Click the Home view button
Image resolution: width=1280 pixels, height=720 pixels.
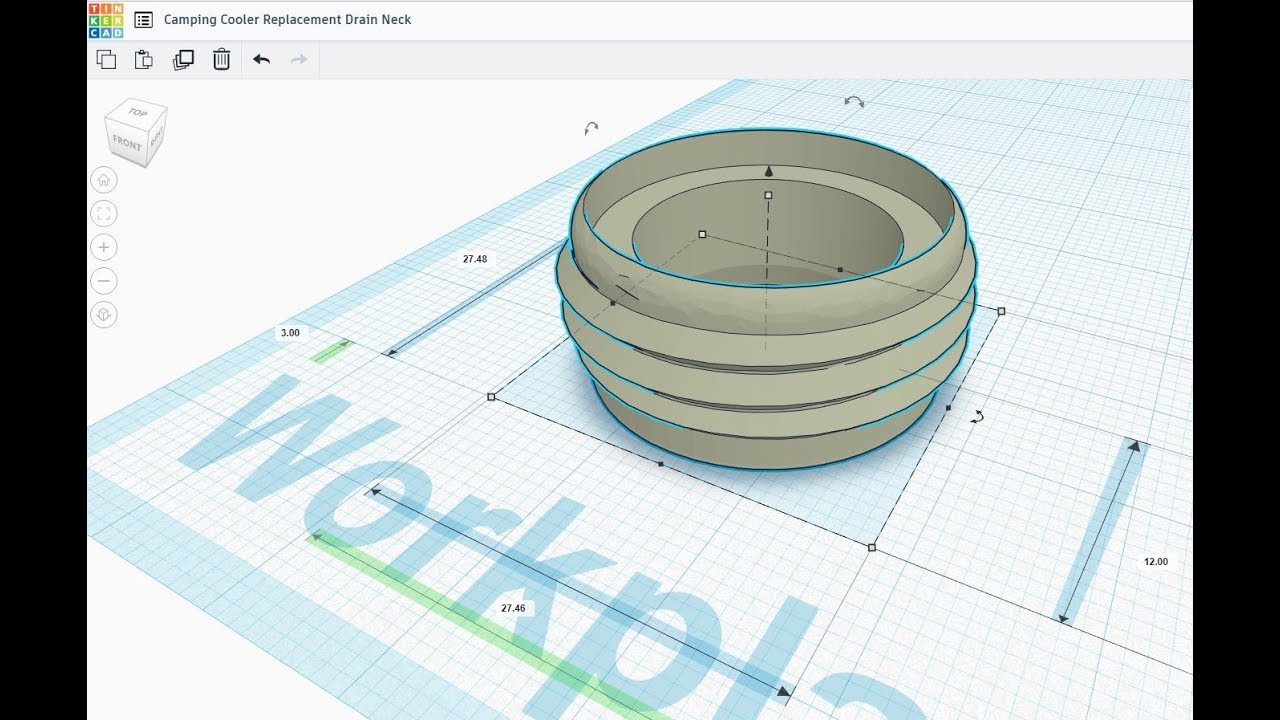tap(104, 180)
